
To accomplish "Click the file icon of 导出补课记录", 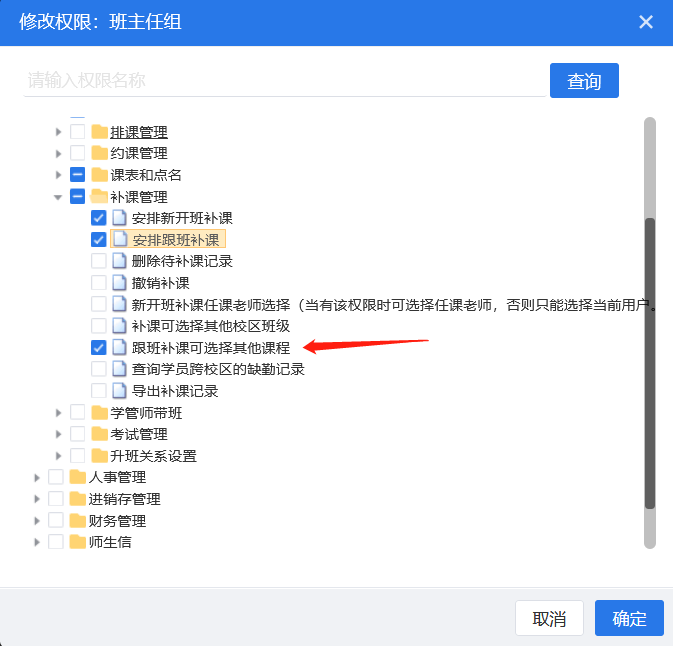I will (119, 391).
